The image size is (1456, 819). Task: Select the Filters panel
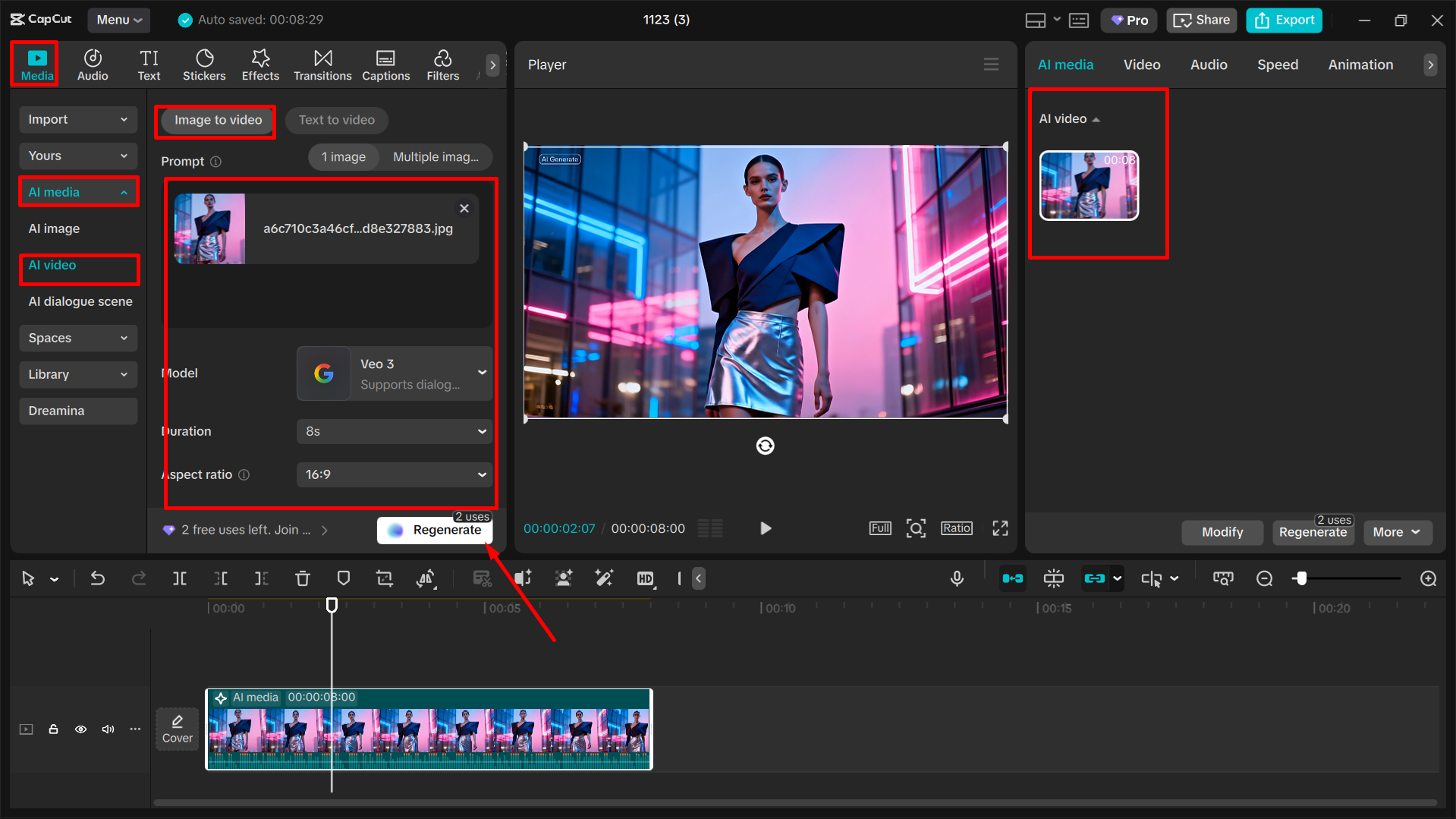tap(442, 65)
